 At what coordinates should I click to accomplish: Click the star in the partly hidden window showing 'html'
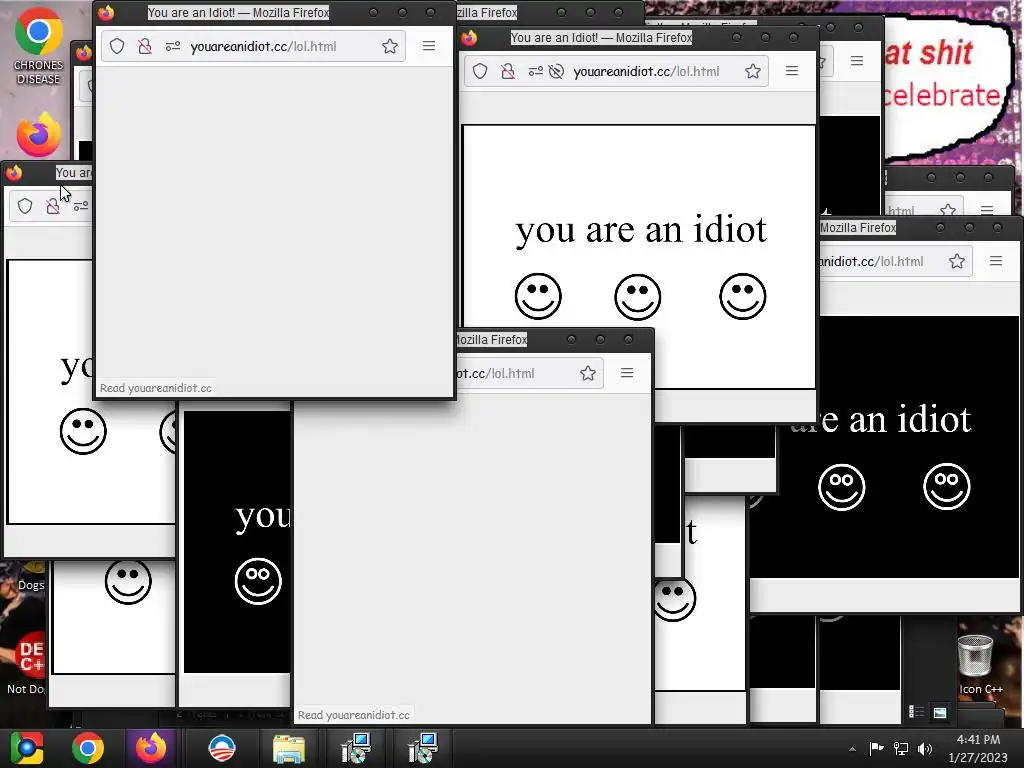pos(948,210)
